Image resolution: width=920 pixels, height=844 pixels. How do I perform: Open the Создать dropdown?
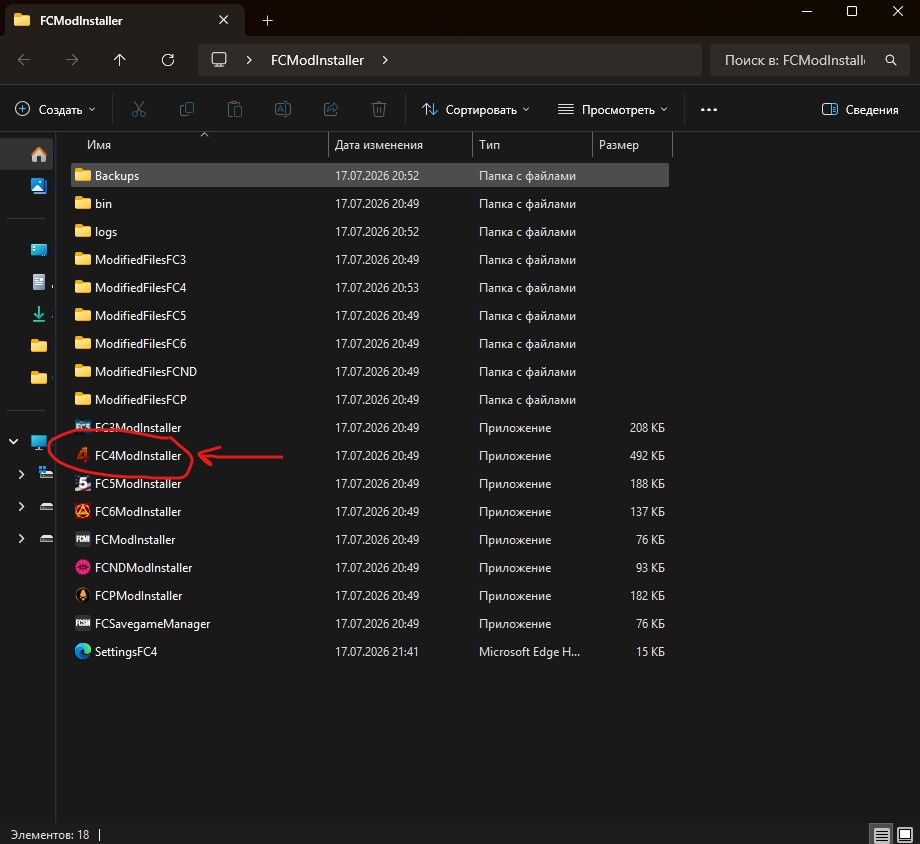coord(55,110)
